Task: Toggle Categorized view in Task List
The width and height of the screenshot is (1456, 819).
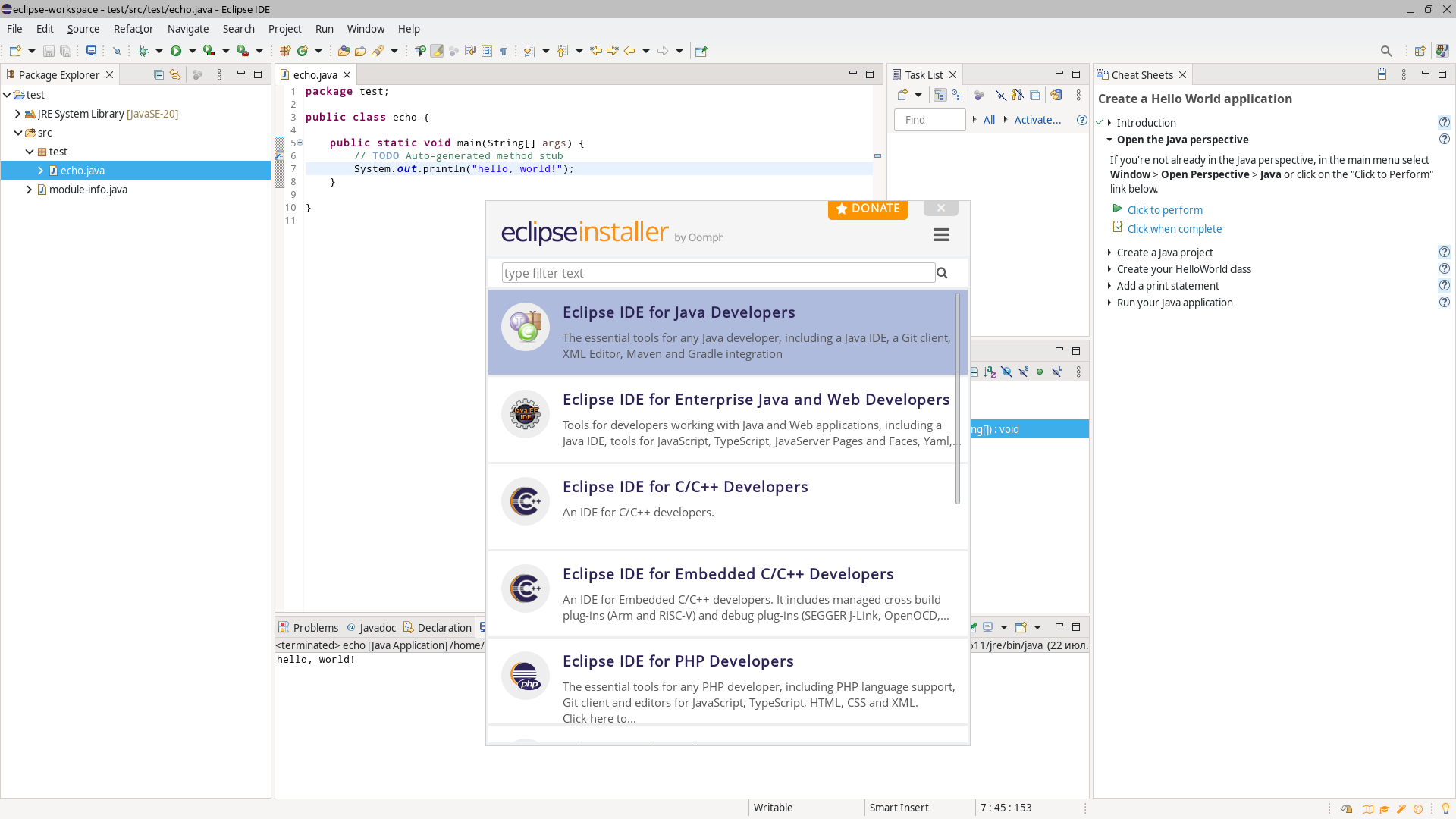Action: (x=940, y=95)
